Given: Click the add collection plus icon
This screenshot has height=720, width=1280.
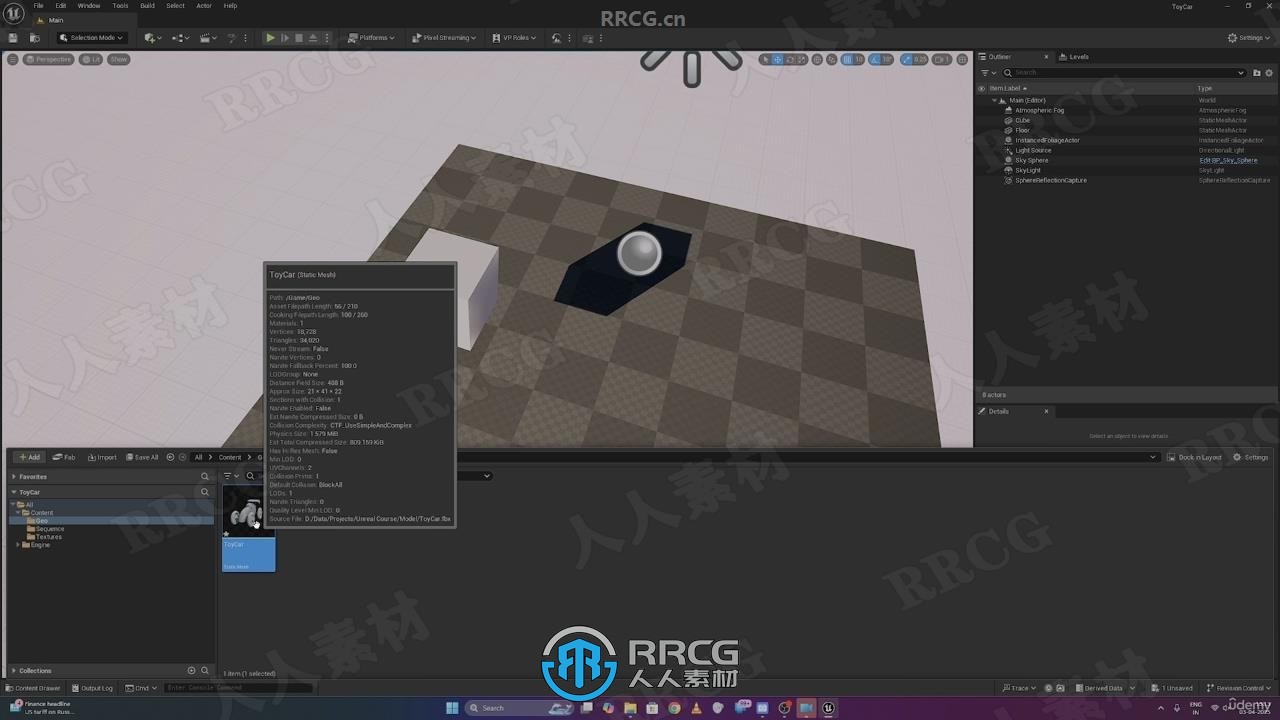Looking at the screenshot, I should click(x=191, y=671).
